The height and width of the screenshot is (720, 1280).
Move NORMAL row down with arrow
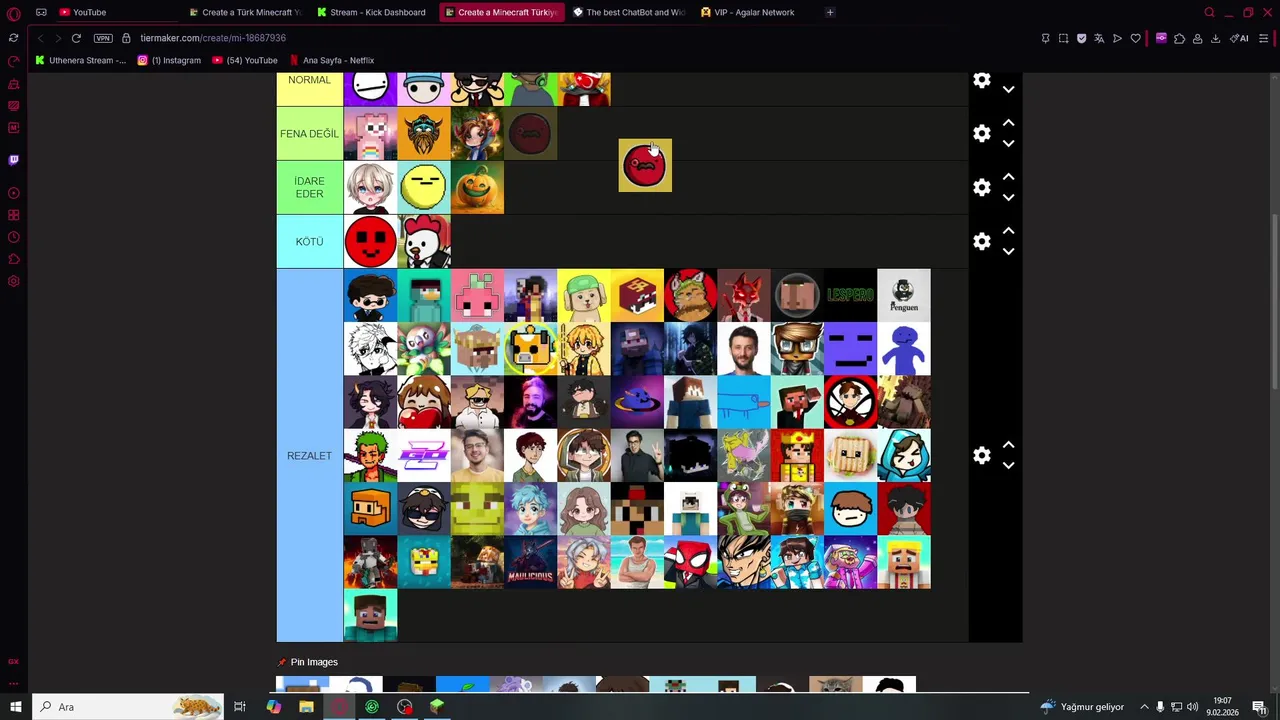click(1008, 90)
